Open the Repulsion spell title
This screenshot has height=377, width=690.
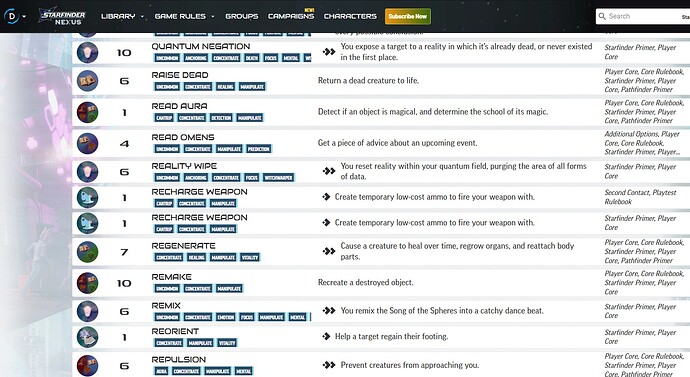coord(179,360)
